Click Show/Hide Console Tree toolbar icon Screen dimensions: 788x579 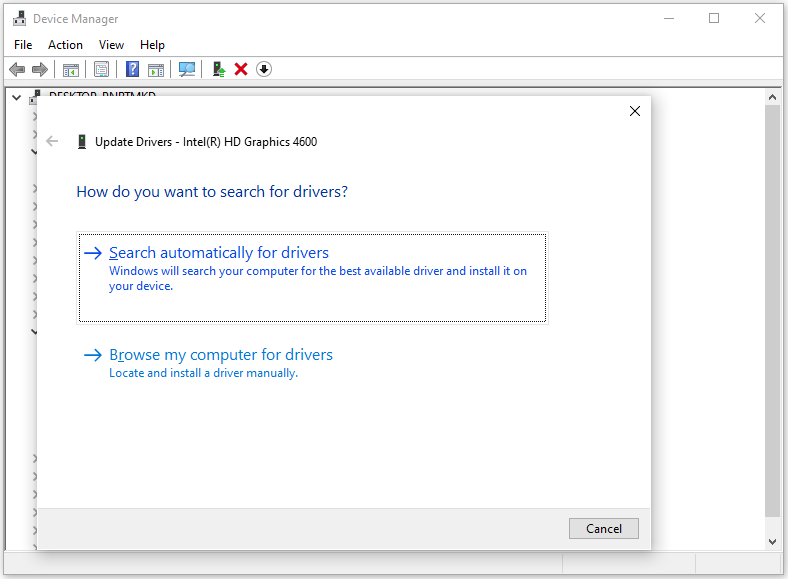(71, 69)
